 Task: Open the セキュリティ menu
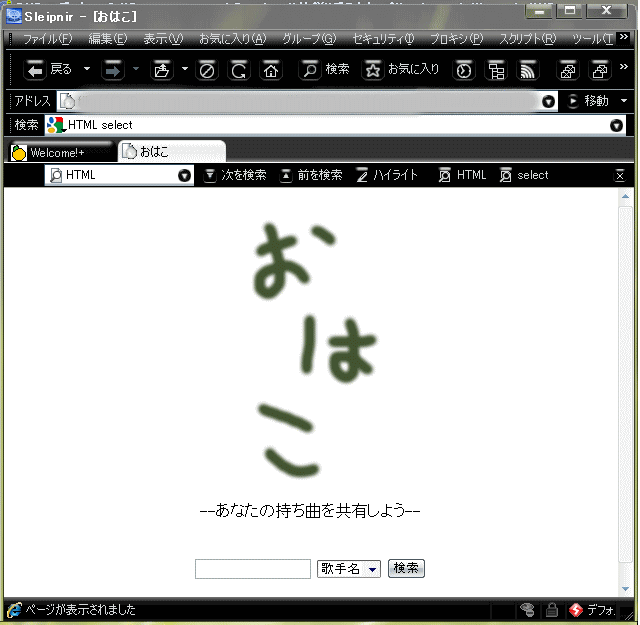click(x=383, y=39)
